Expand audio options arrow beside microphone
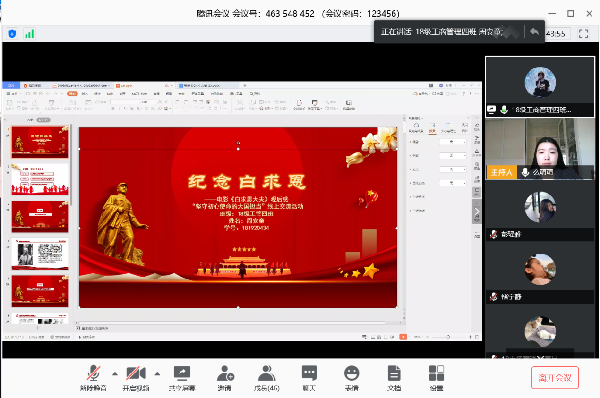Screen dimensions: 600x398 pos(115,374)
